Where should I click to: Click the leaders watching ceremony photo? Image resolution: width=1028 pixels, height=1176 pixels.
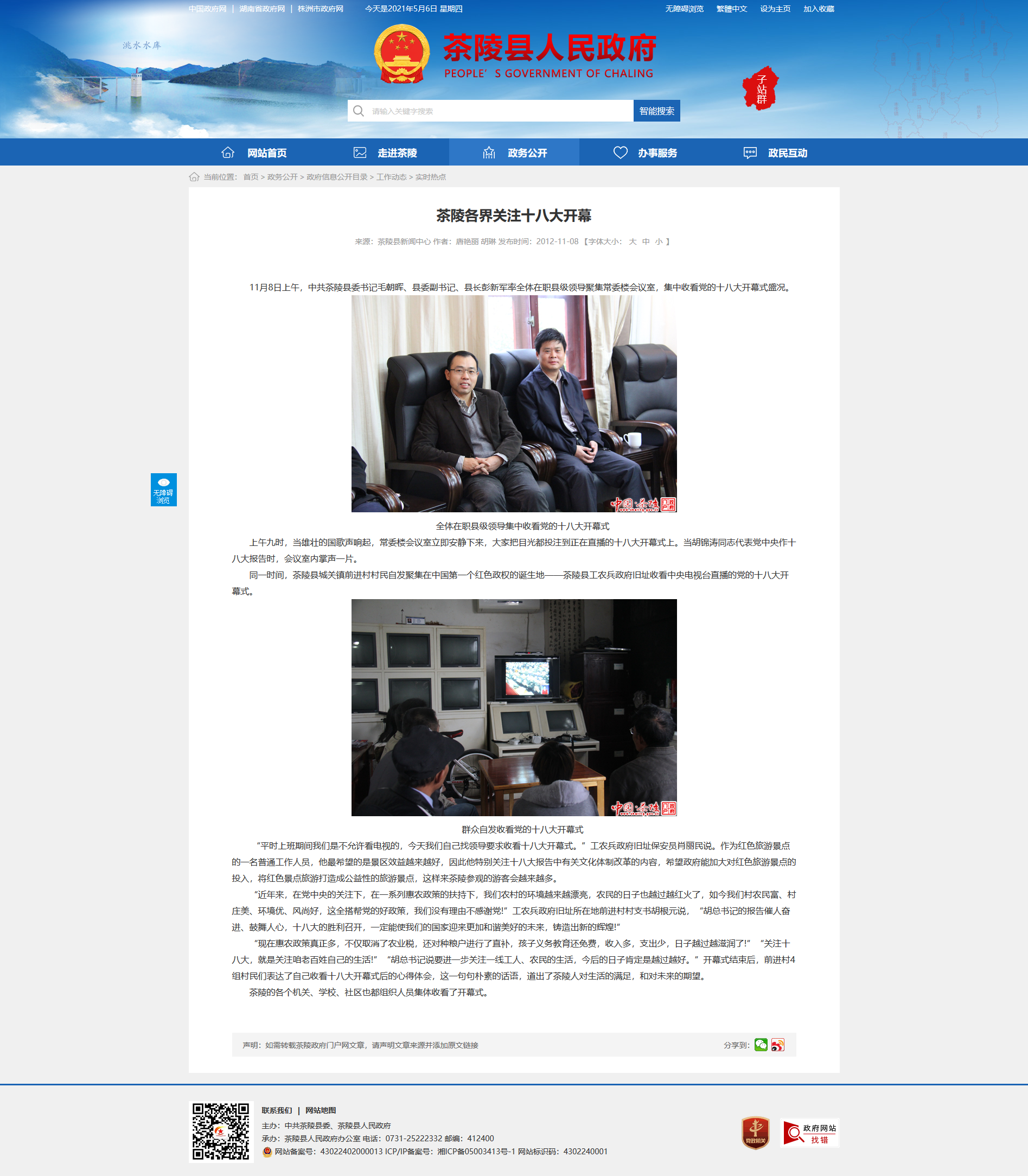coord(514,403)
